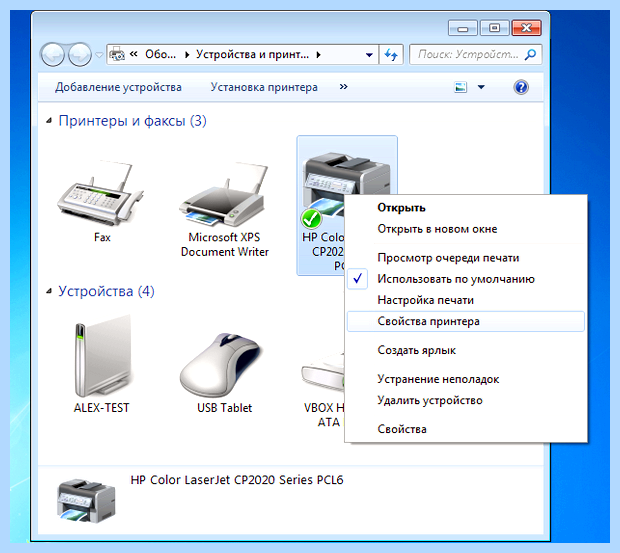Image resolution: width=620 pixels, height=553 pixels.
Task: Expand the breadcrumb arrow after Обо...
Action: click(x=187, y=55)
